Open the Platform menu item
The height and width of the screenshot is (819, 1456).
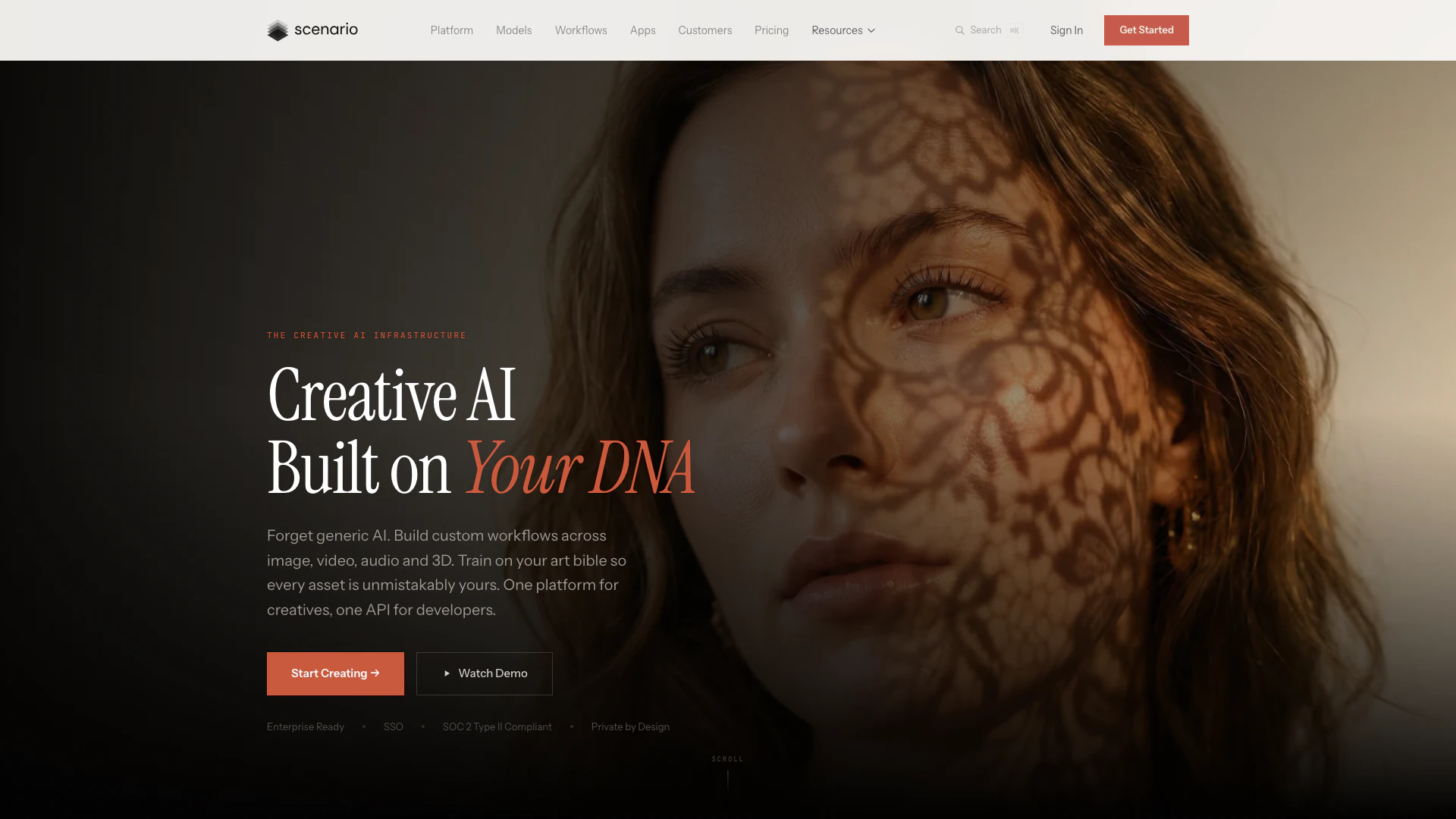(452, 30)
